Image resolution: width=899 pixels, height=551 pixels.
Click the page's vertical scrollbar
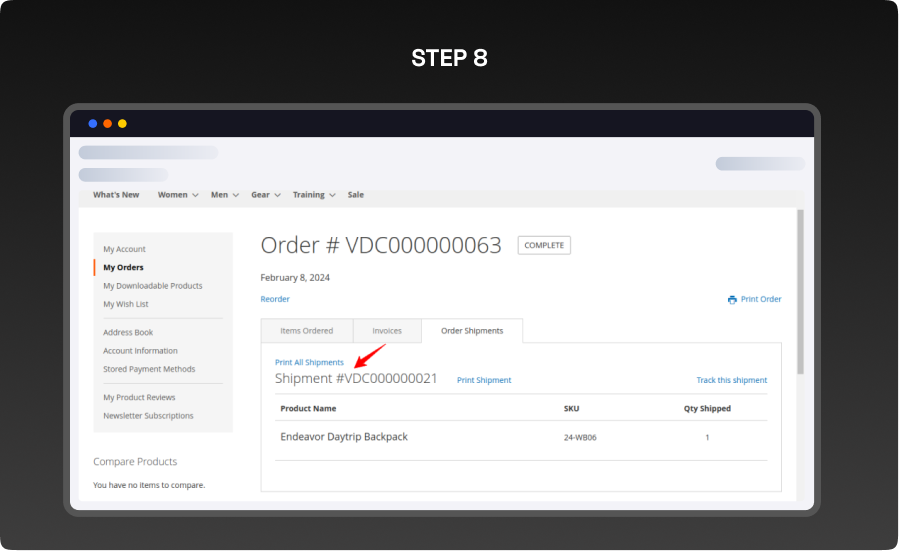point(799,290)
